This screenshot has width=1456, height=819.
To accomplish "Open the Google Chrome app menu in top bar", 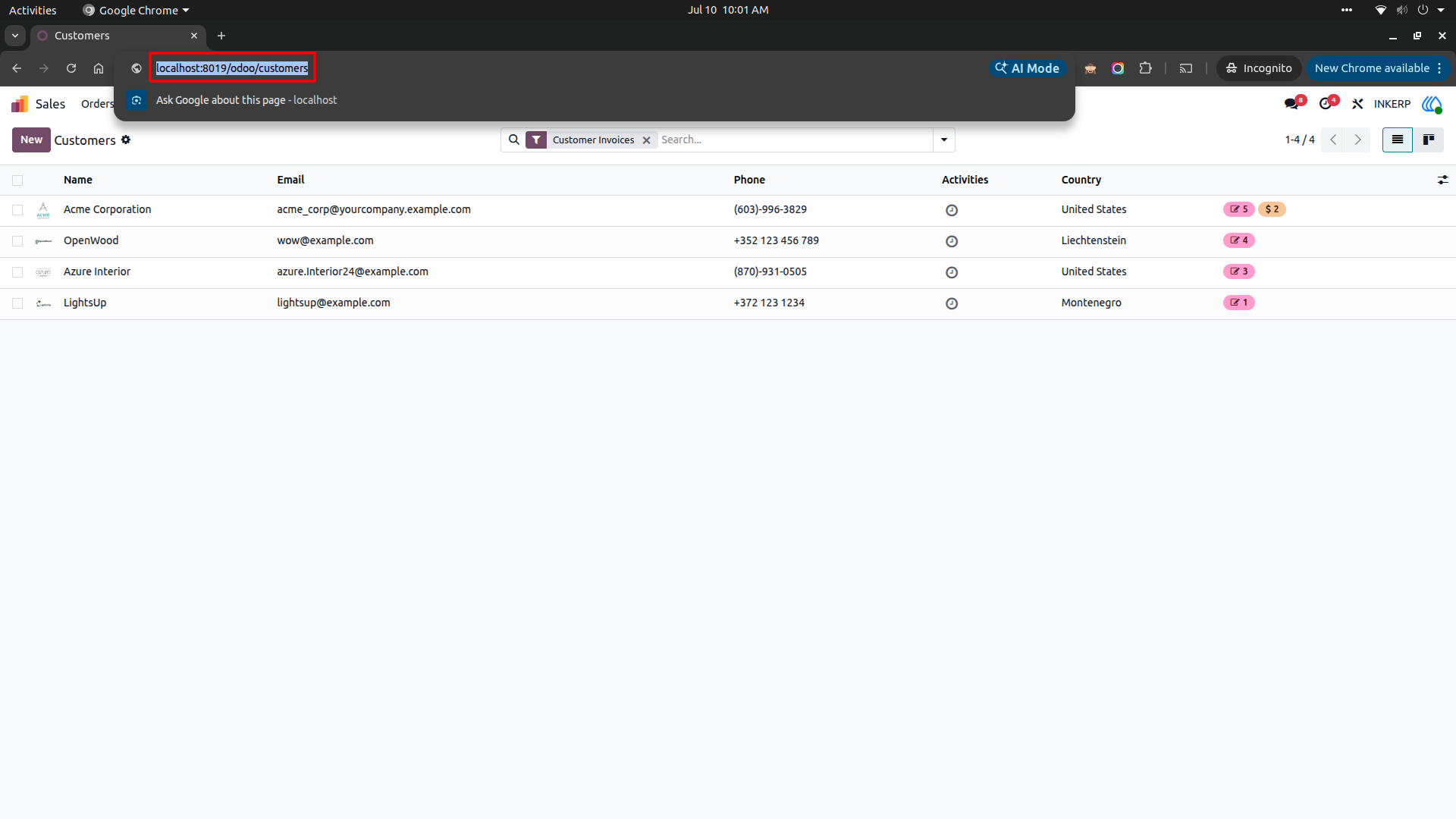I will click(136, 10).
